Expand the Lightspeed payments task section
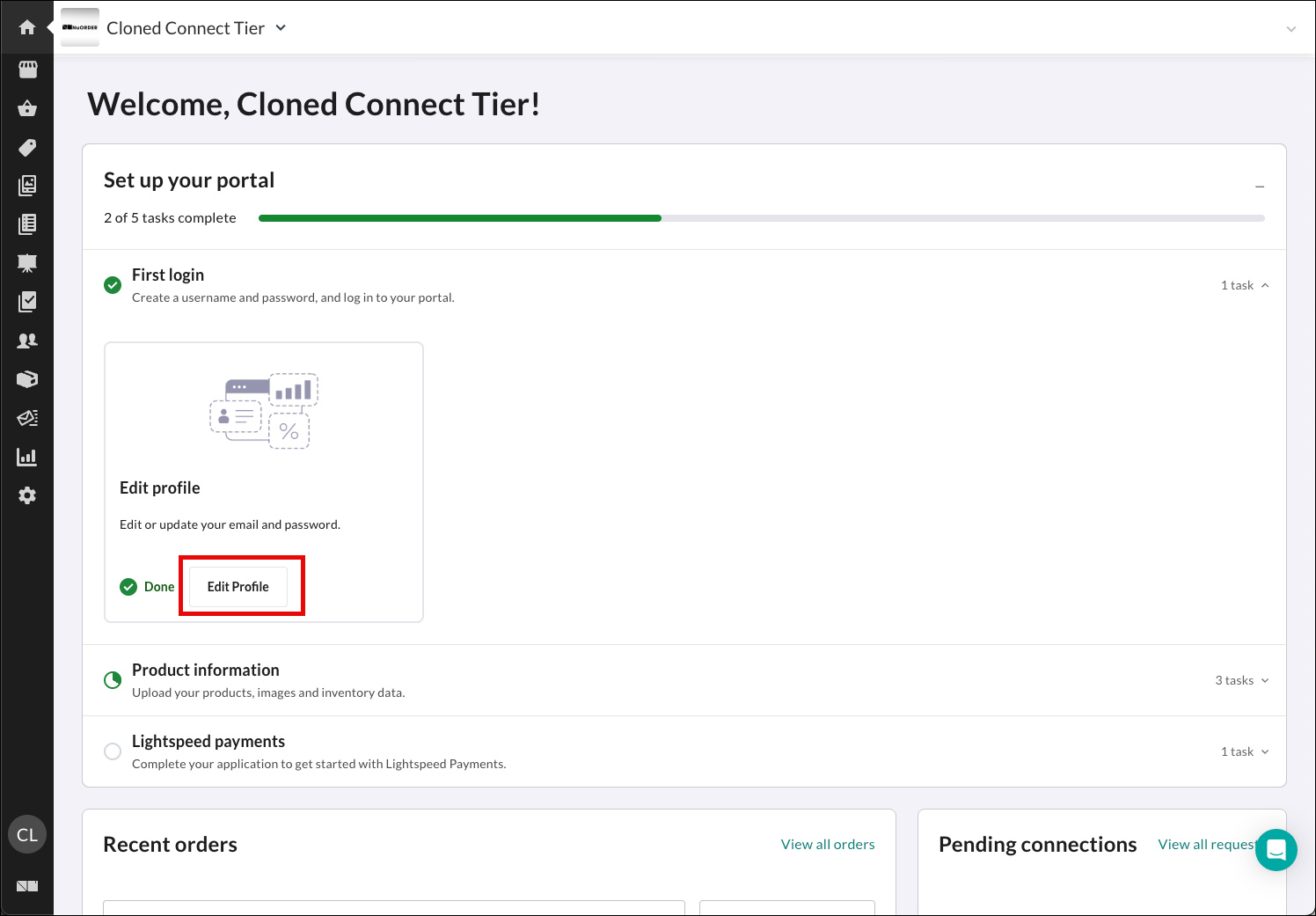 (x=1245, y=751)
